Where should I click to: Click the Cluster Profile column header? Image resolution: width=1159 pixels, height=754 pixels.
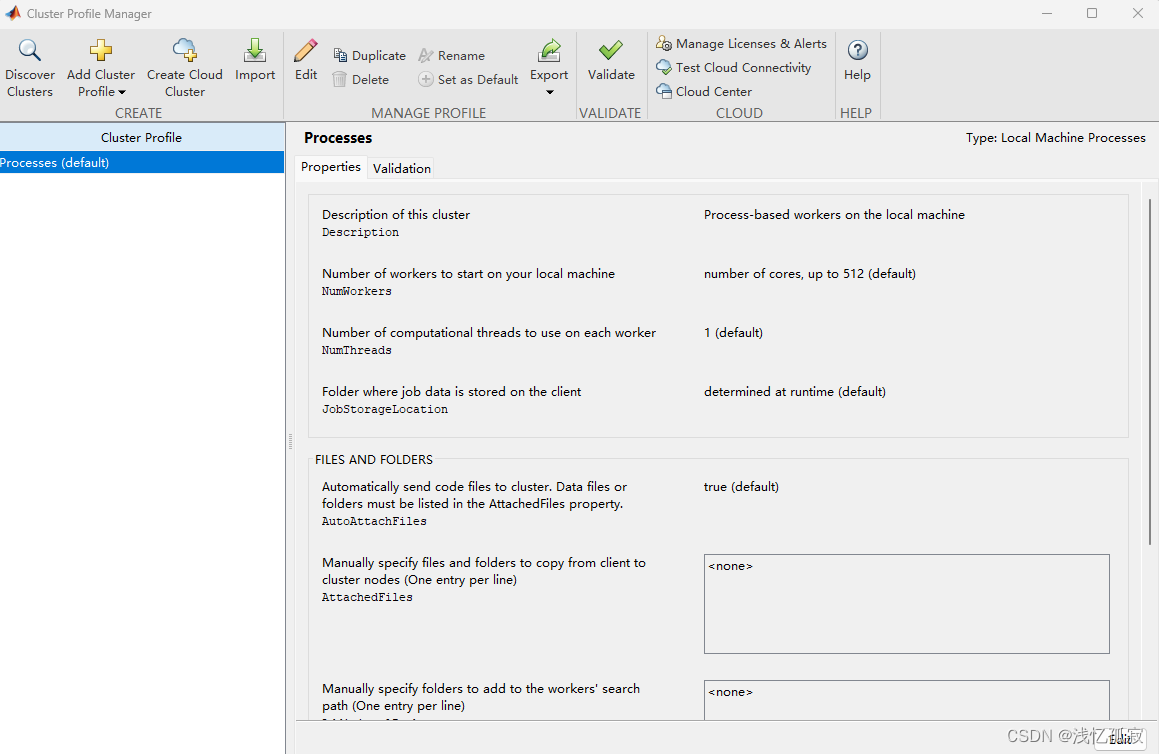click(x=142, y=137)
